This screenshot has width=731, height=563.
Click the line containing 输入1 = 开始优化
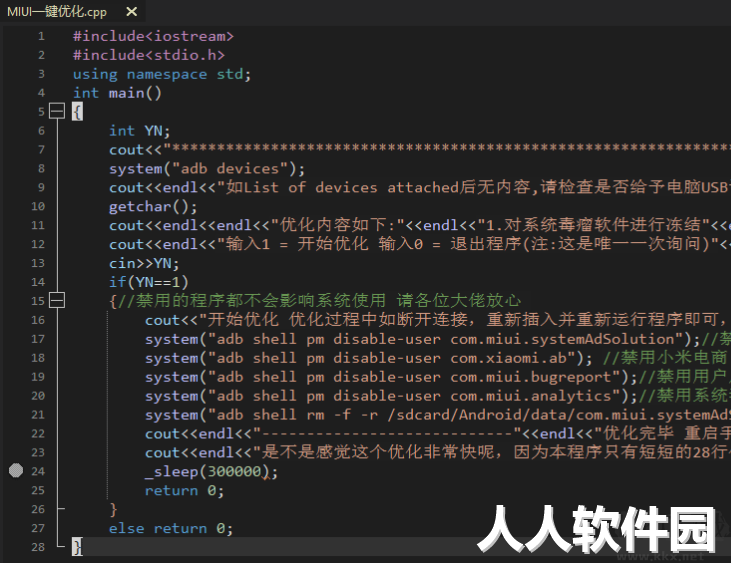coord(420,244)
